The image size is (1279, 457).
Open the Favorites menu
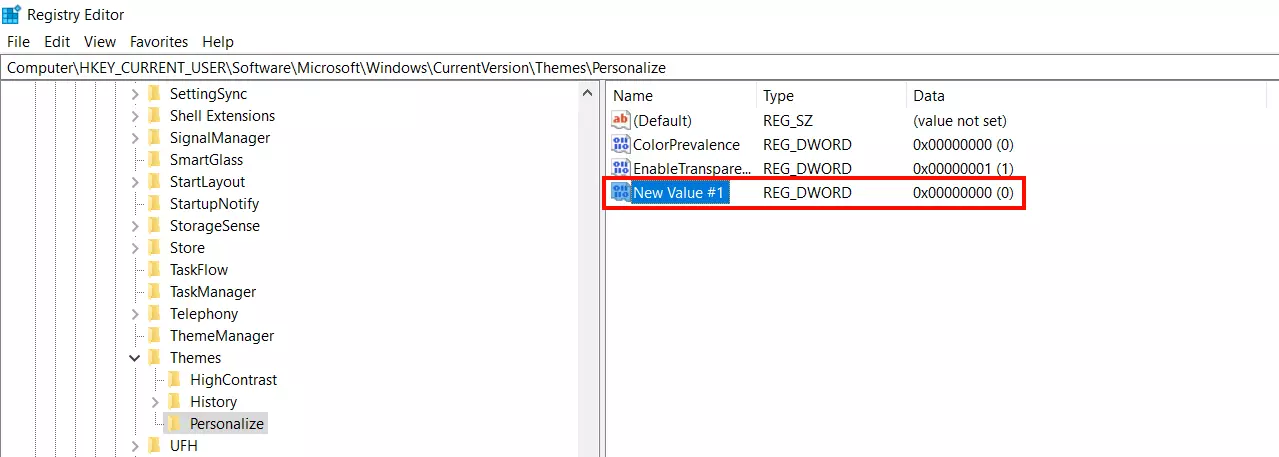coord(159,42)
